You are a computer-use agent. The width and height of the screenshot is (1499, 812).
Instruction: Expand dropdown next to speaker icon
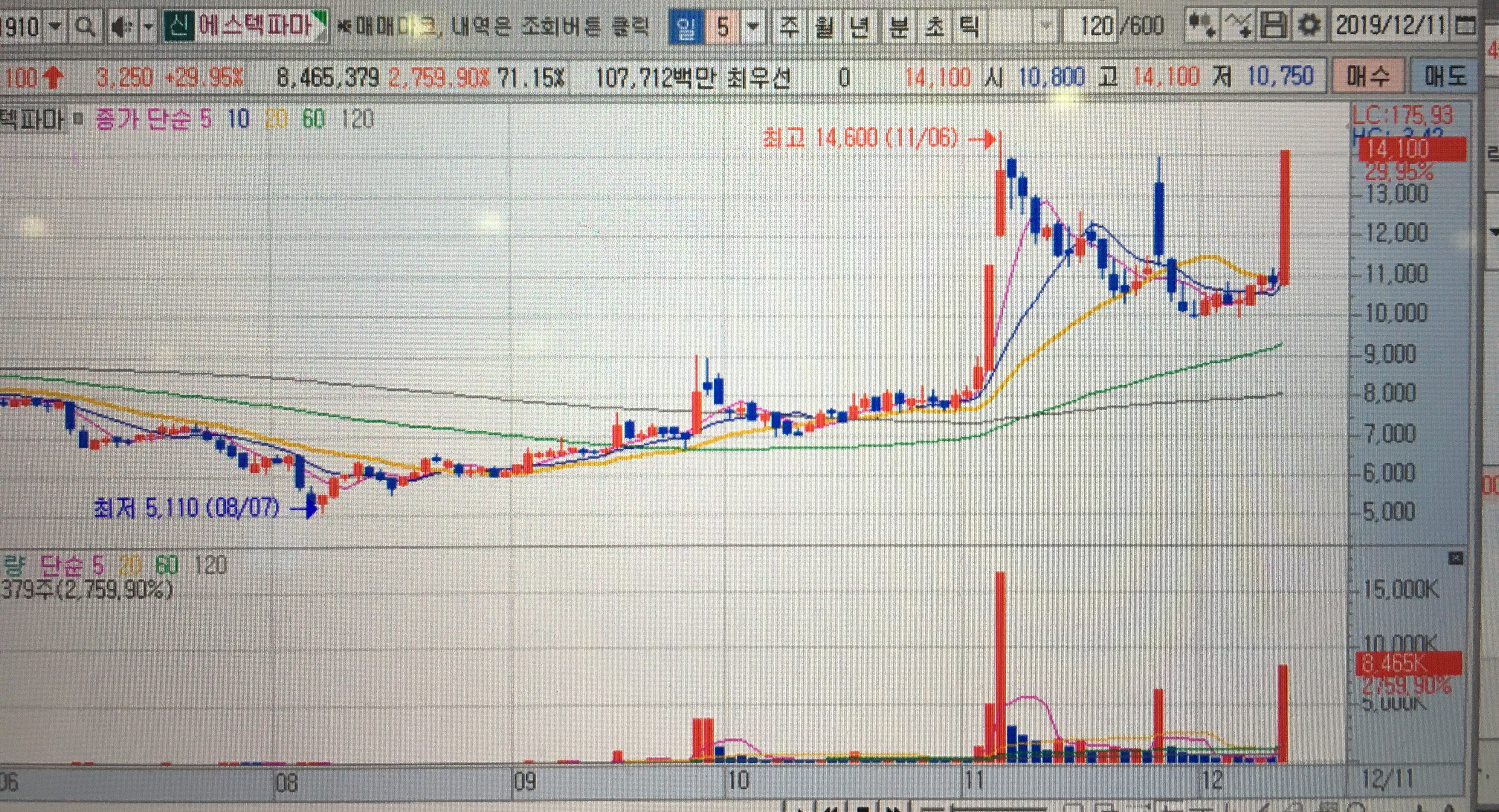(148, 27)
